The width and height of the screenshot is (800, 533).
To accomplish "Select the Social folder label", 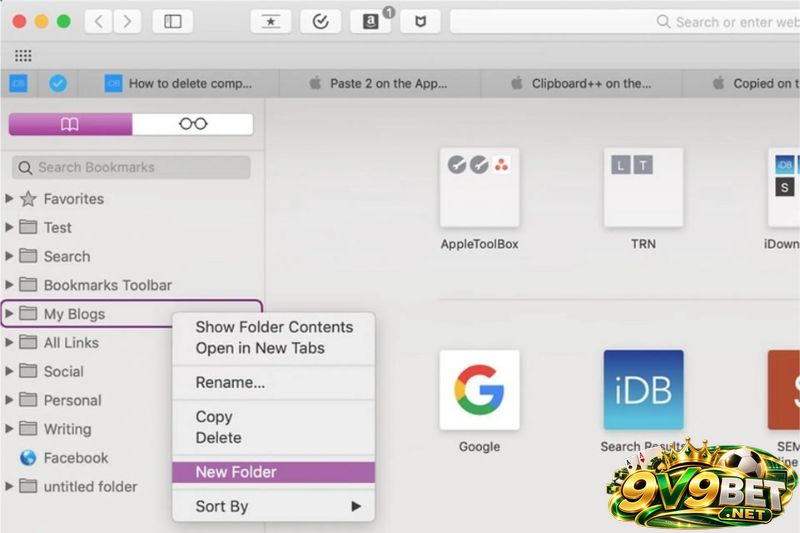I will (64, 371).
